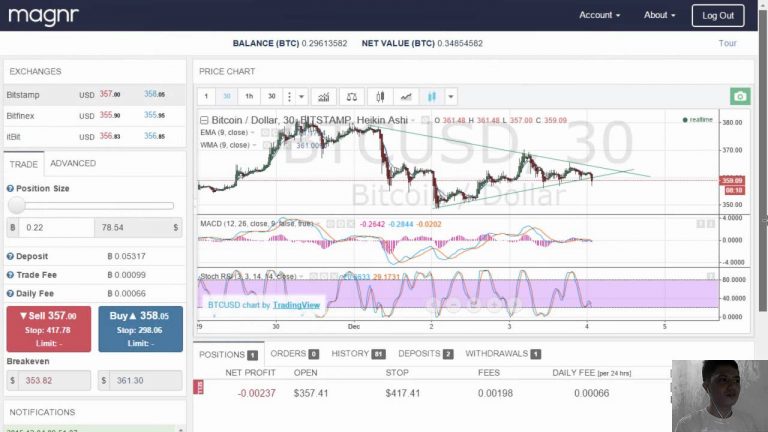Open the HISTORY tab
This screenshot has height=432, width=768.
(359, 354)
